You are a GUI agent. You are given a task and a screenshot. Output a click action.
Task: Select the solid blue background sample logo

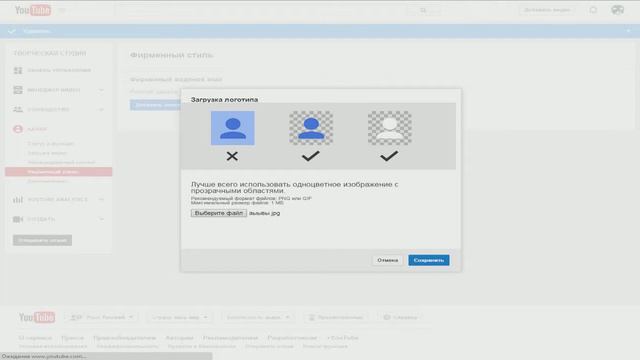(233, 128)
